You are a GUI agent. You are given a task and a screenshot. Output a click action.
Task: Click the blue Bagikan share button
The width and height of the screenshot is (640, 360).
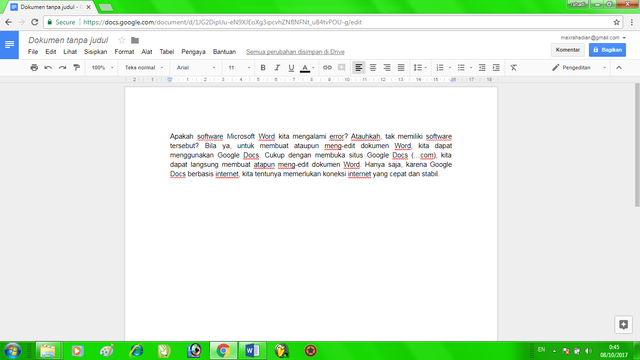coord(607,50)
